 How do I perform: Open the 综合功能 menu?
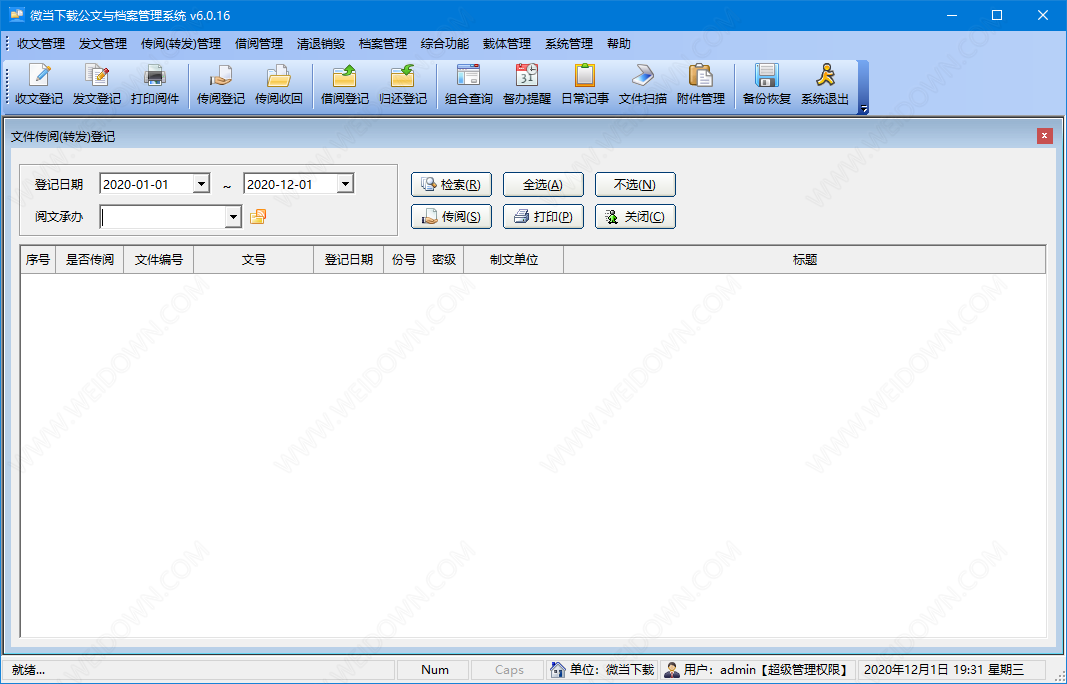[444, 44]
